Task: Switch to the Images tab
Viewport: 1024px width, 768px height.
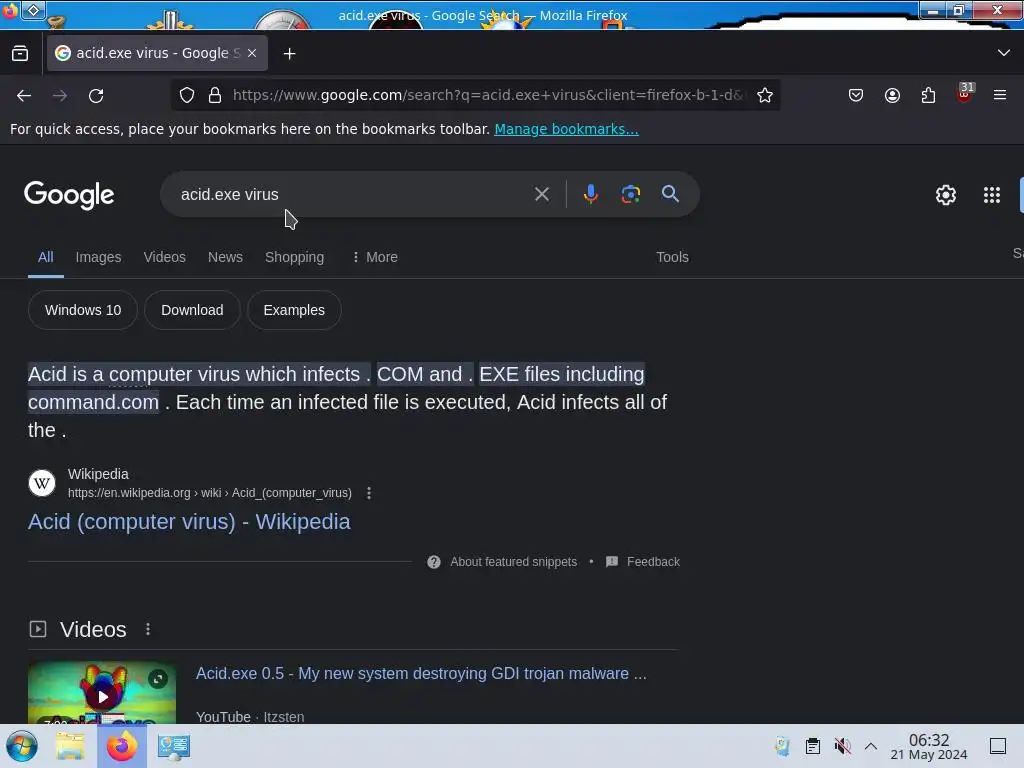Action: click(x=98, y=257)
